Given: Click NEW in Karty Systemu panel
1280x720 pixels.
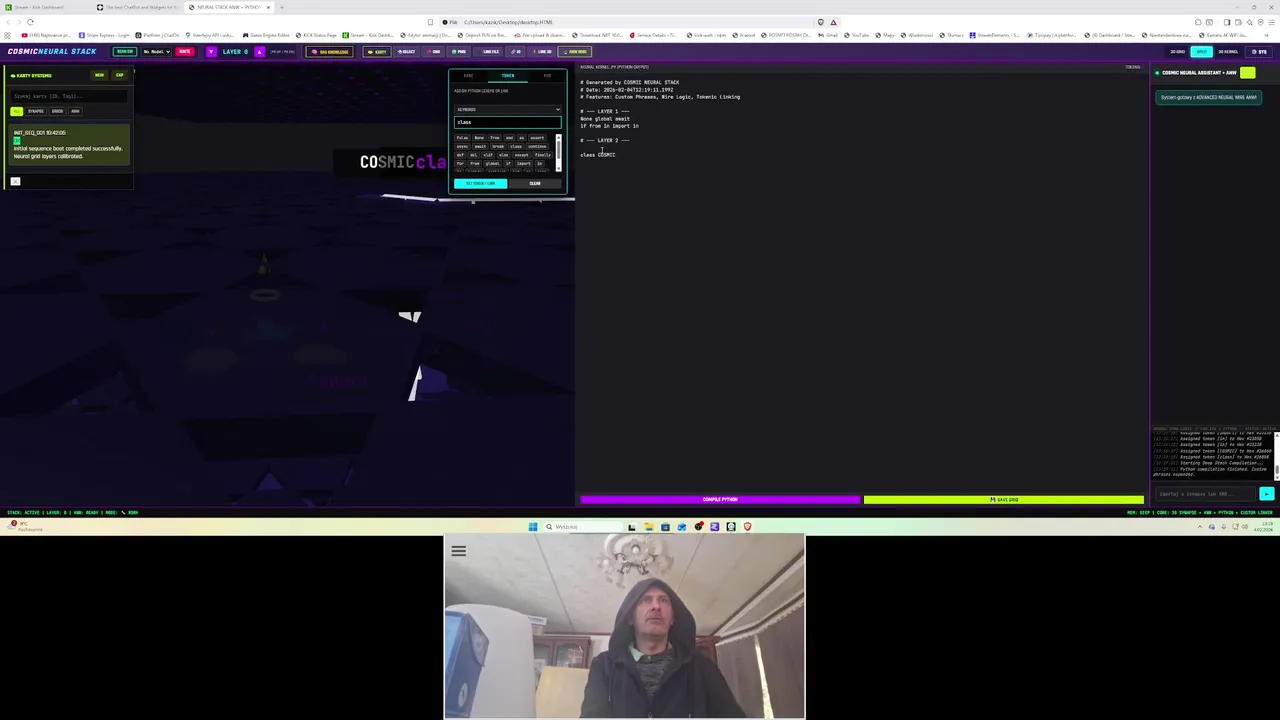Looking at the screenshot, I should 99,75.
